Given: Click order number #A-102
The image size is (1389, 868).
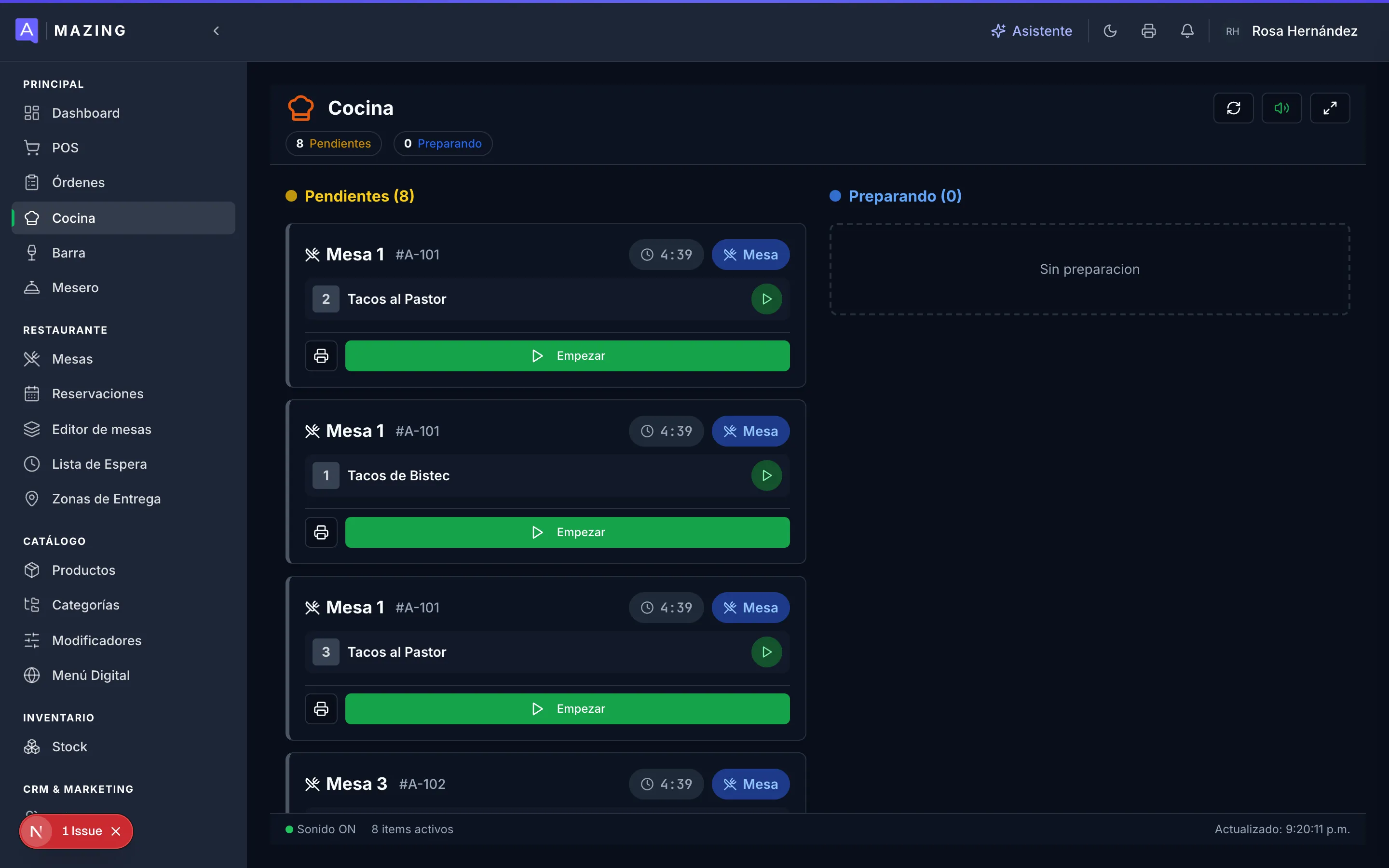Looking at the screenshot, I should pyautogui.click(x=422, y=784).
